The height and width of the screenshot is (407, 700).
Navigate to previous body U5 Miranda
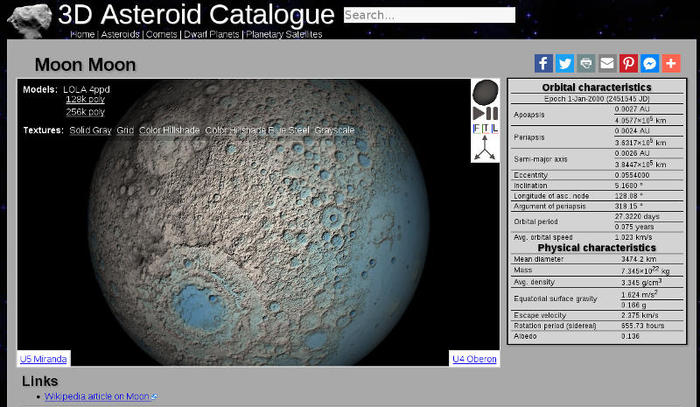pos(44,358)
